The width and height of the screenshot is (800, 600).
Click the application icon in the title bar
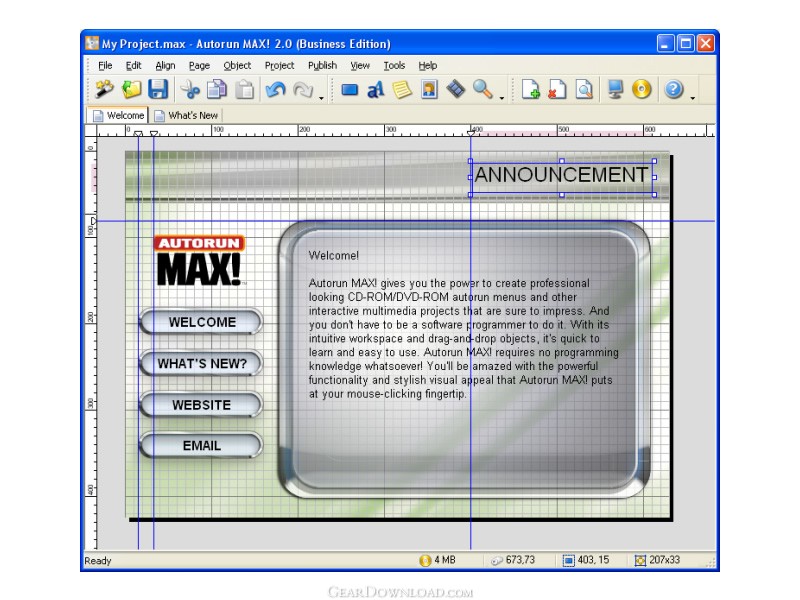pos(92,43)
